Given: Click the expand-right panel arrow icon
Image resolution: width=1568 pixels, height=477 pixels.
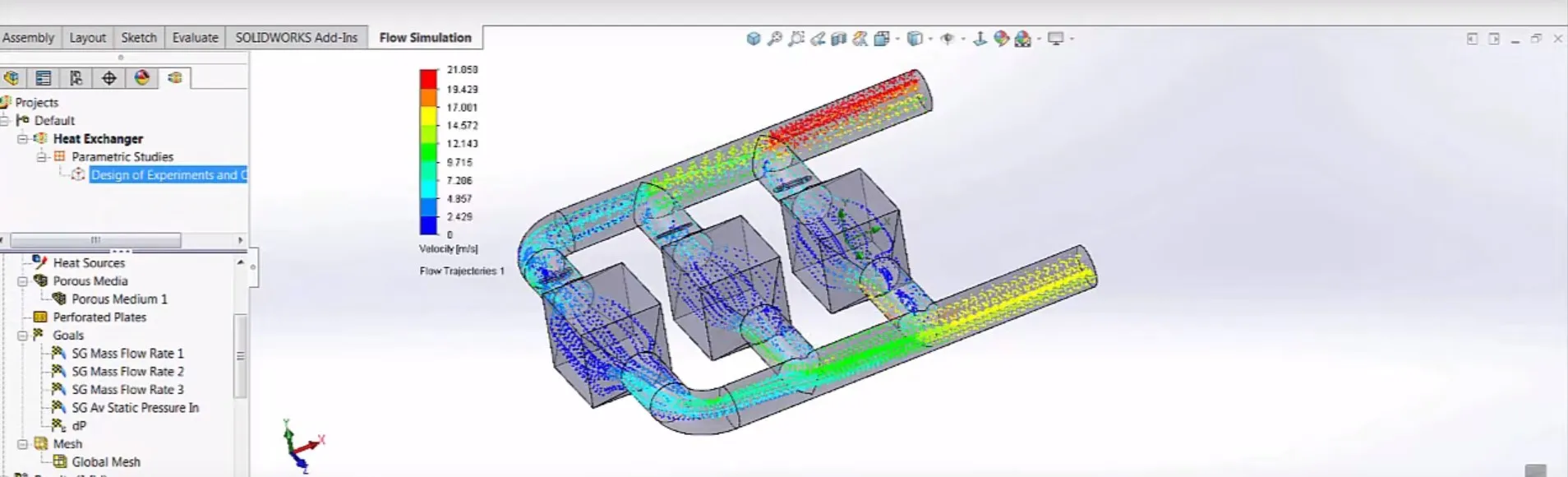Looking at the screenshot, I should pyautogui.click(x=1494, y=39).
